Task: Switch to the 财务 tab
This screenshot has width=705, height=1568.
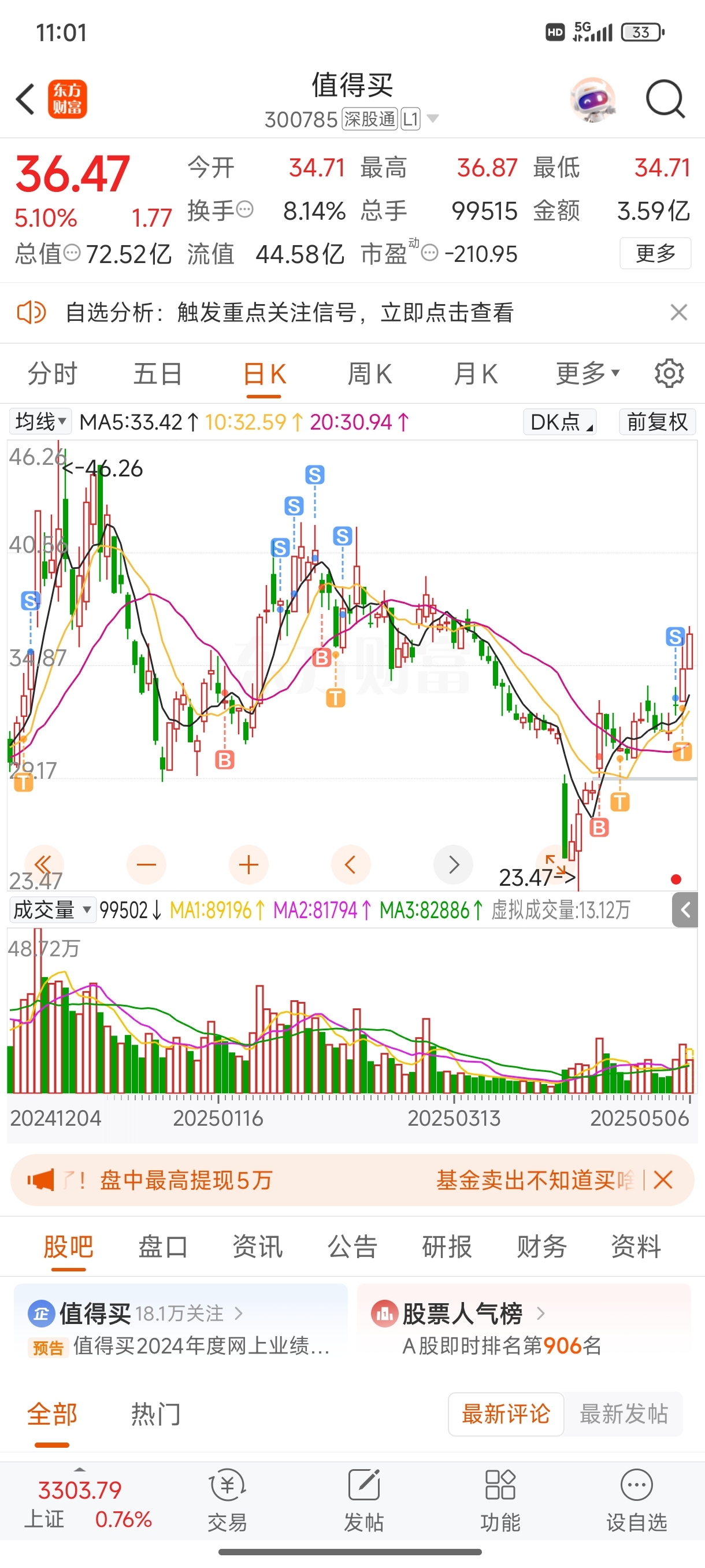Action: (541, 1247)
